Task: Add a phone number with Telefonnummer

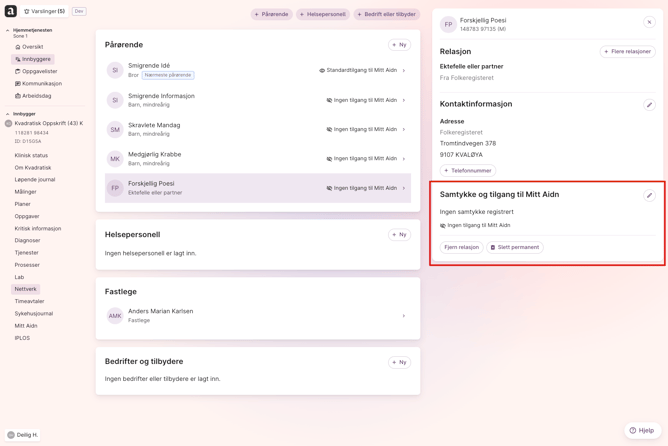Action: [468, 171]
